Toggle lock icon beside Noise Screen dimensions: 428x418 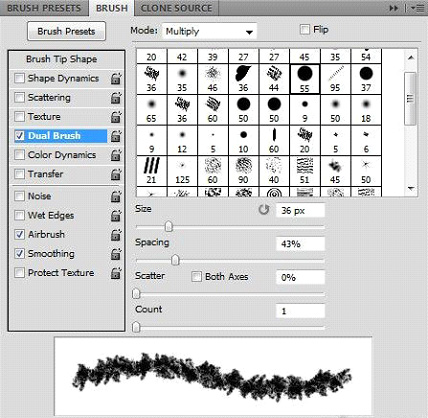[x=116, y=196]
